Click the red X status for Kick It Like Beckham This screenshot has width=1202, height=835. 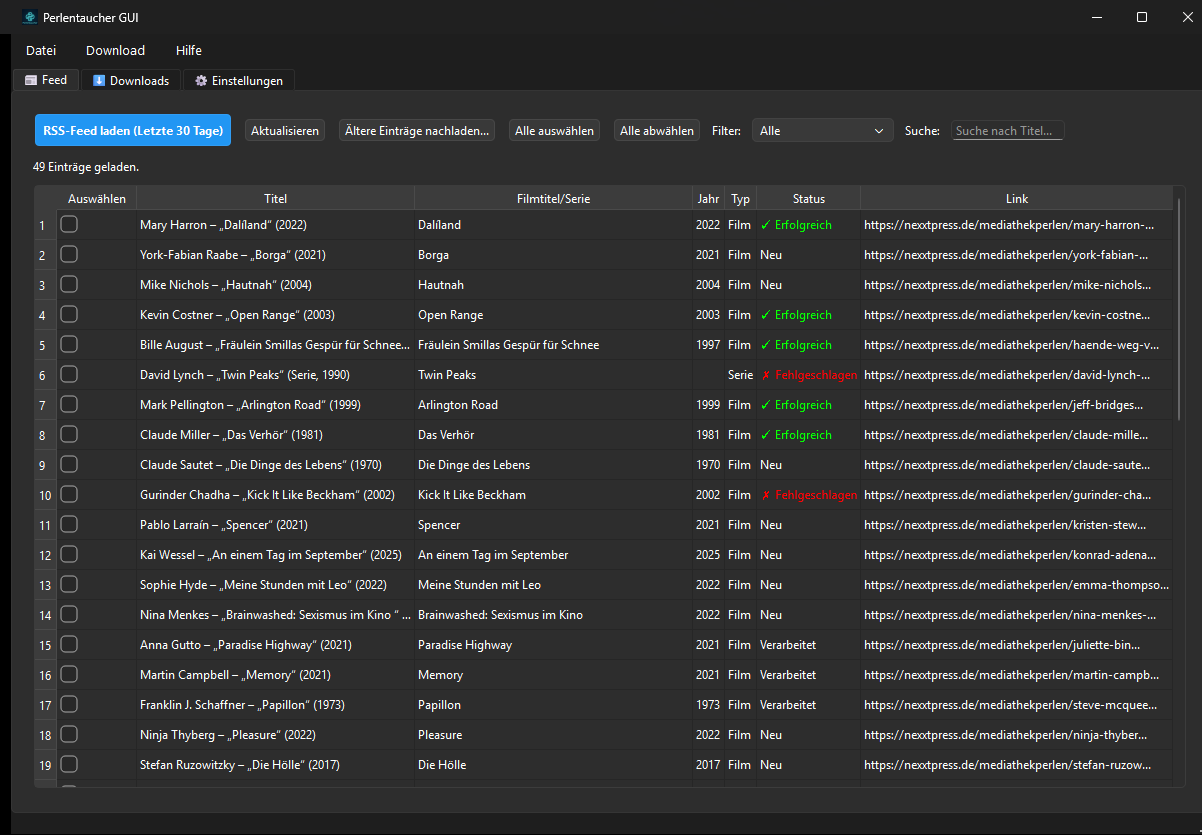[765, 495]
